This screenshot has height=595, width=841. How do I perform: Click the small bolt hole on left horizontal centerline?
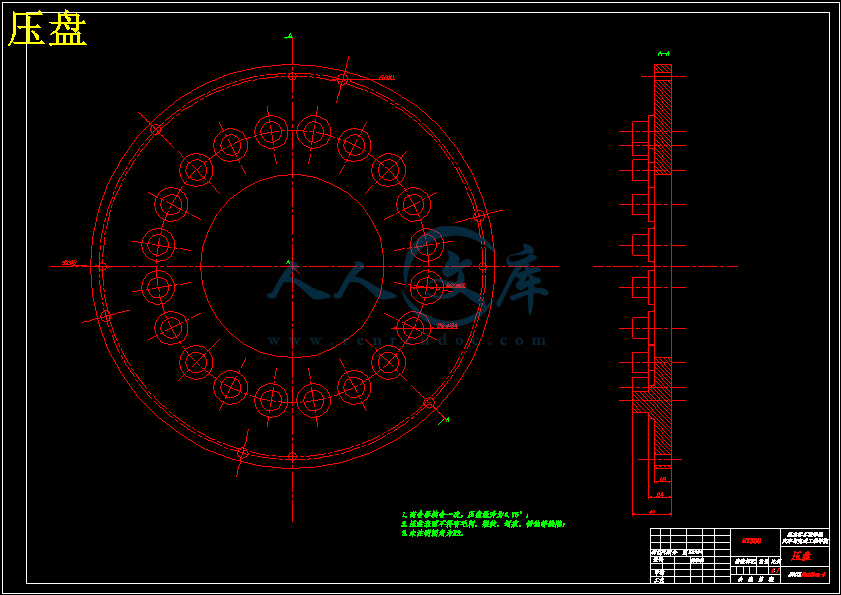pos(102,266)
